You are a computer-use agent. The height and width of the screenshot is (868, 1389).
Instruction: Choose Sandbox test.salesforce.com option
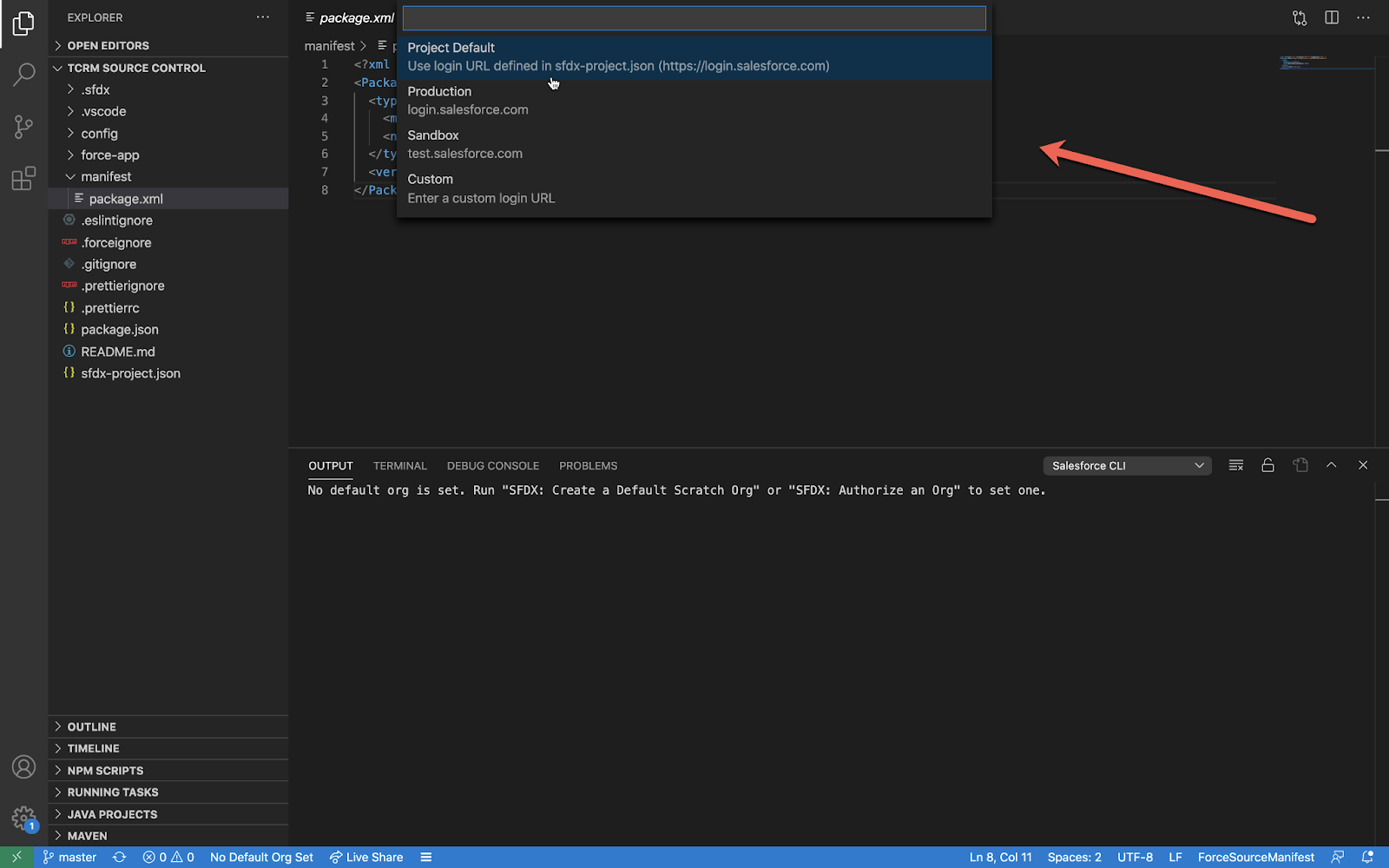[x=694, y=145]
